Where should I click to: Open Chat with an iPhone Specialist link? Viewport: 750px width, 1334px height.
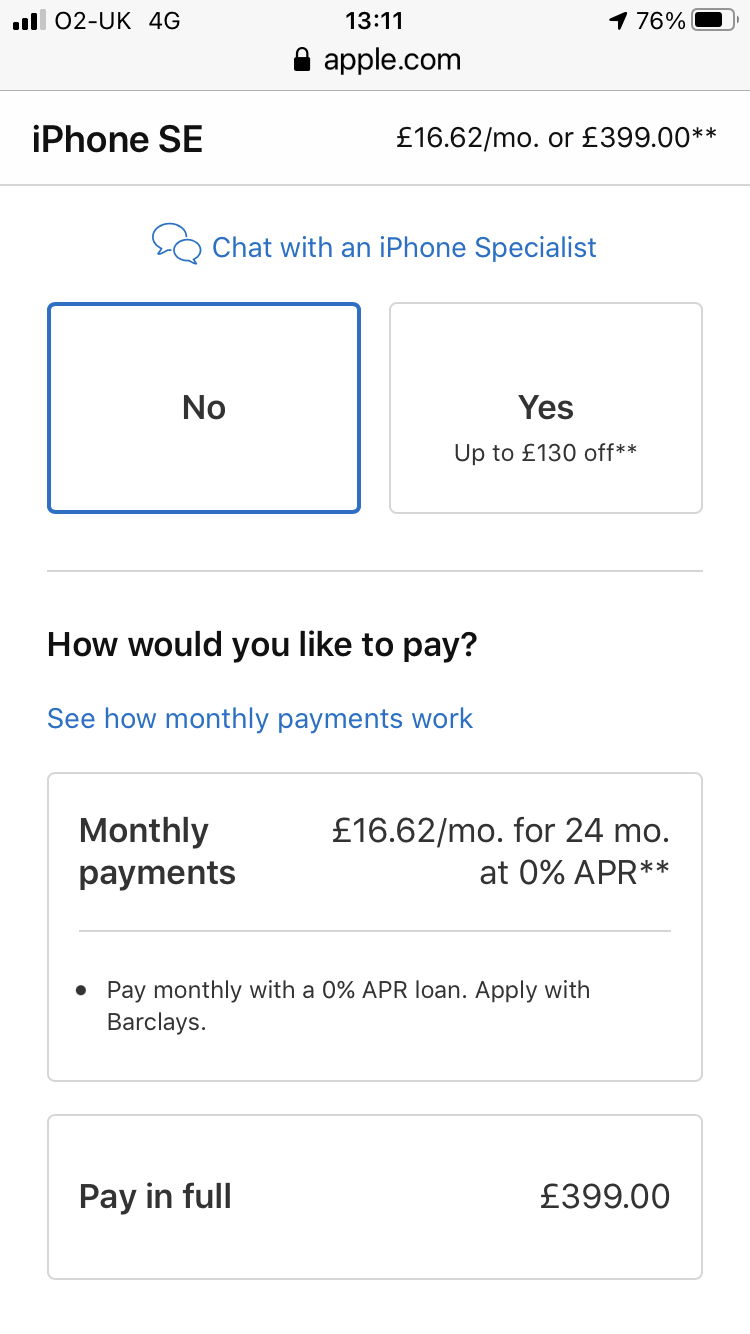click(404, 247)
